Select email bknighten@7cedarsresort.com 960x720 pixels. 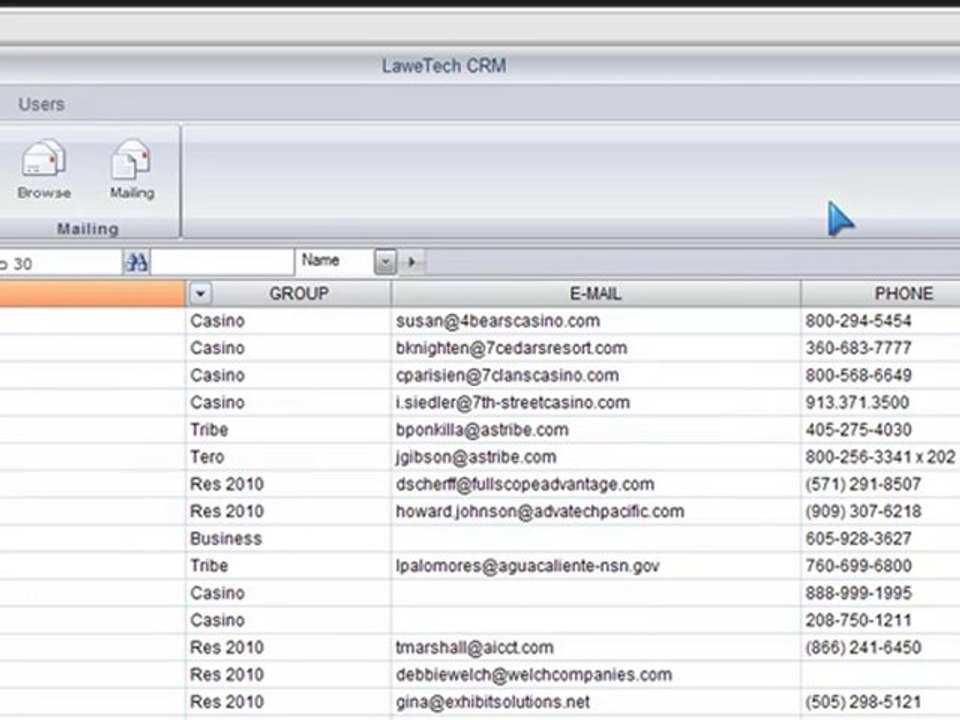511,348
